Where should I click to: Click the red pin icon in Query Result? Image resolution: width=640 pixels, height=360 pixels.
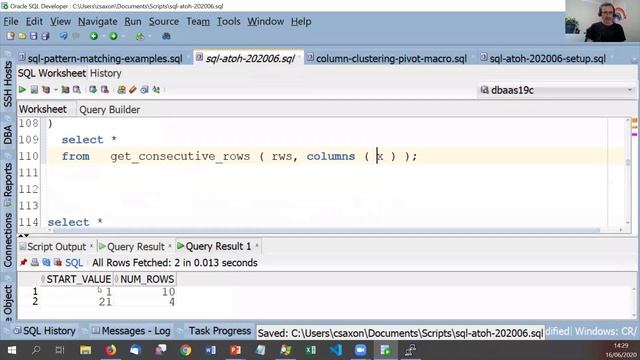point(23,262)
